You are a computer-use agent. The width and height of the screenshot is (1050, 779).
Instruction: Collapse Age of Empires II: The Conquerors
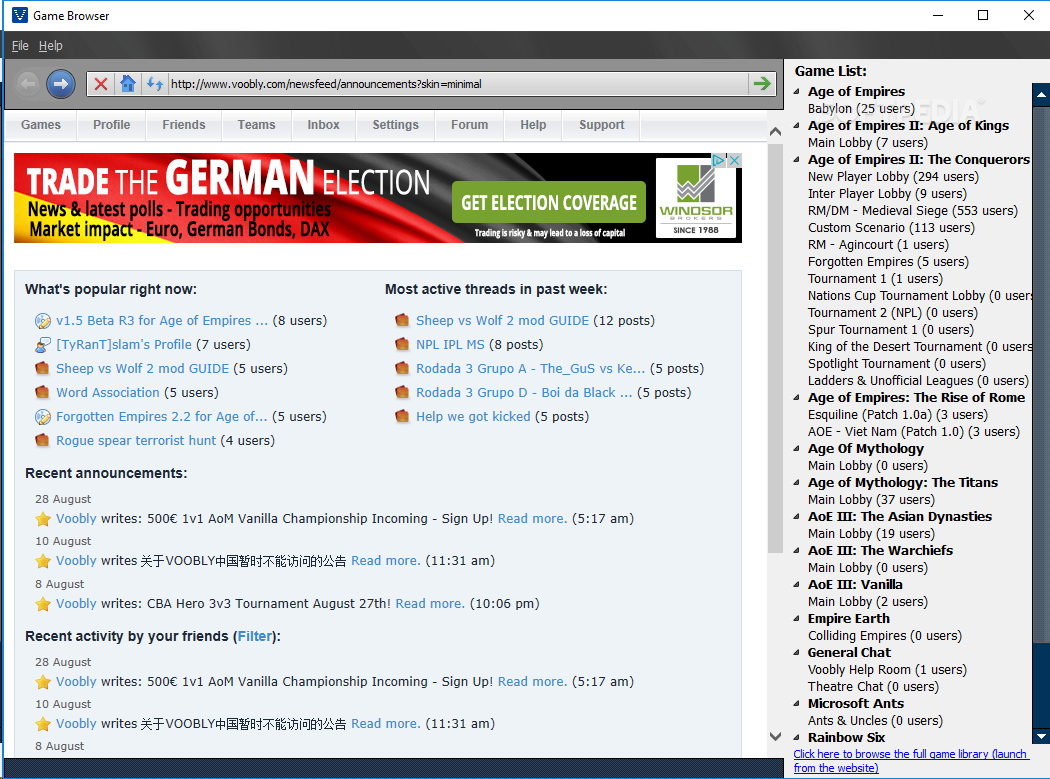797,160
